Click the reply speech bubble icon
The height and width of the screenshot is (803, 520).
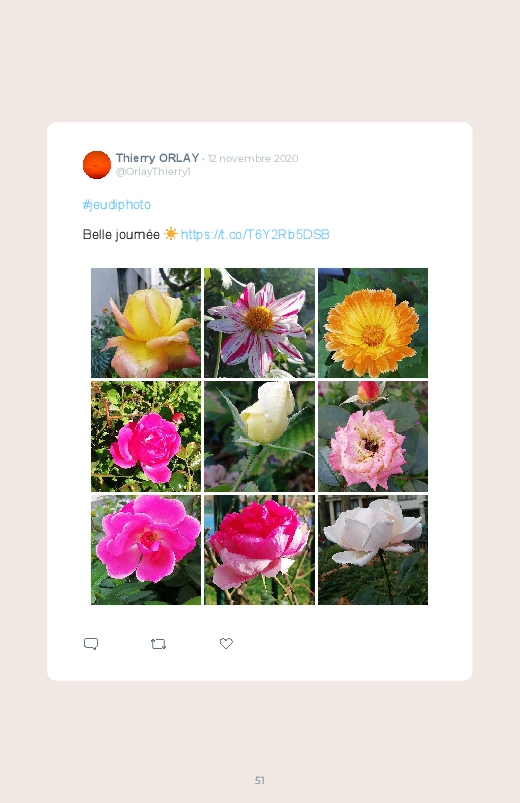[x=91, y=644]
